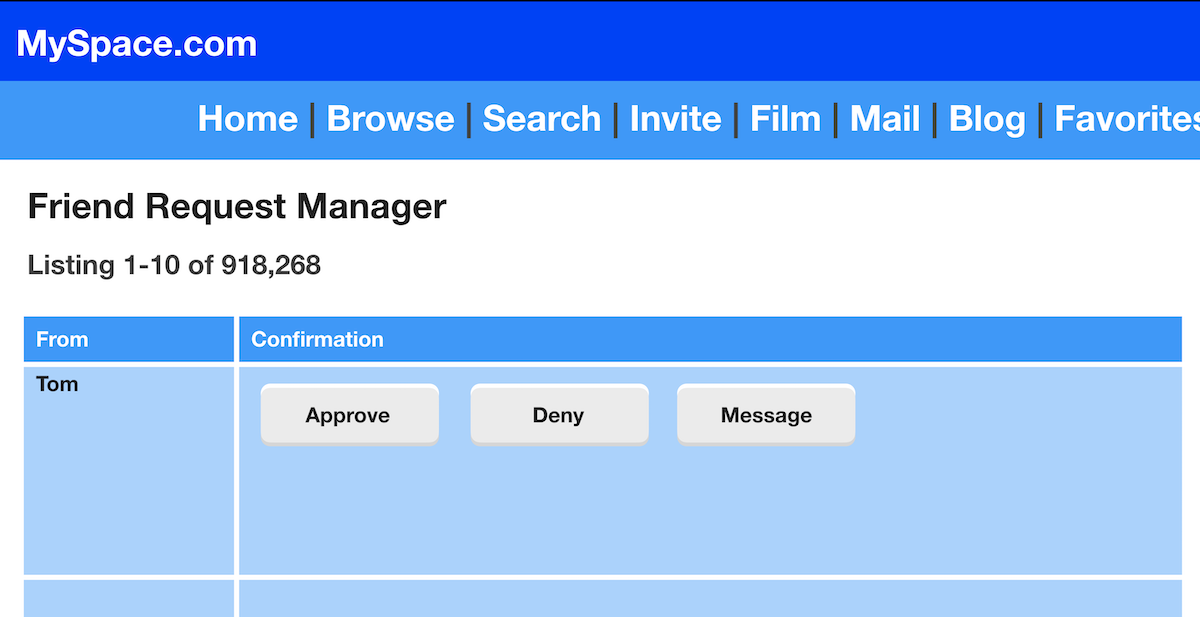Deny Tom's friend request

558,415
